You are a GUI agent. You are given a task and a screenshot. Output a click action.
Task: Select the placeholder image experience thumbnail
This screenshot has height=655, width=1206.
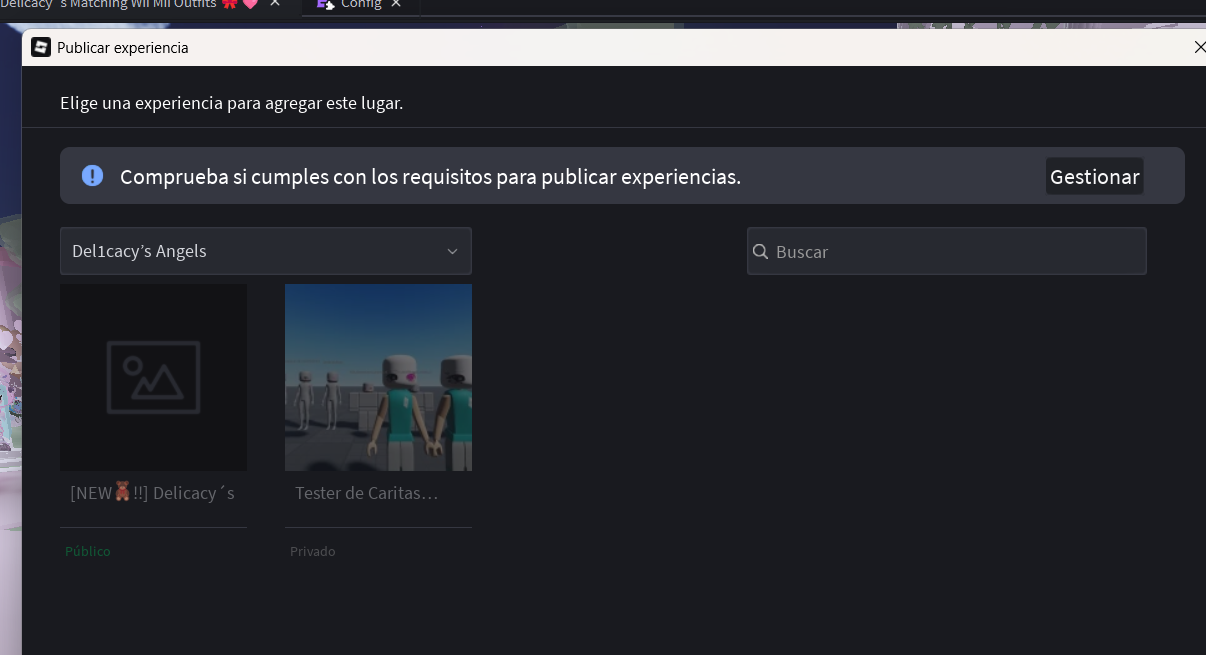coord(153,377)
